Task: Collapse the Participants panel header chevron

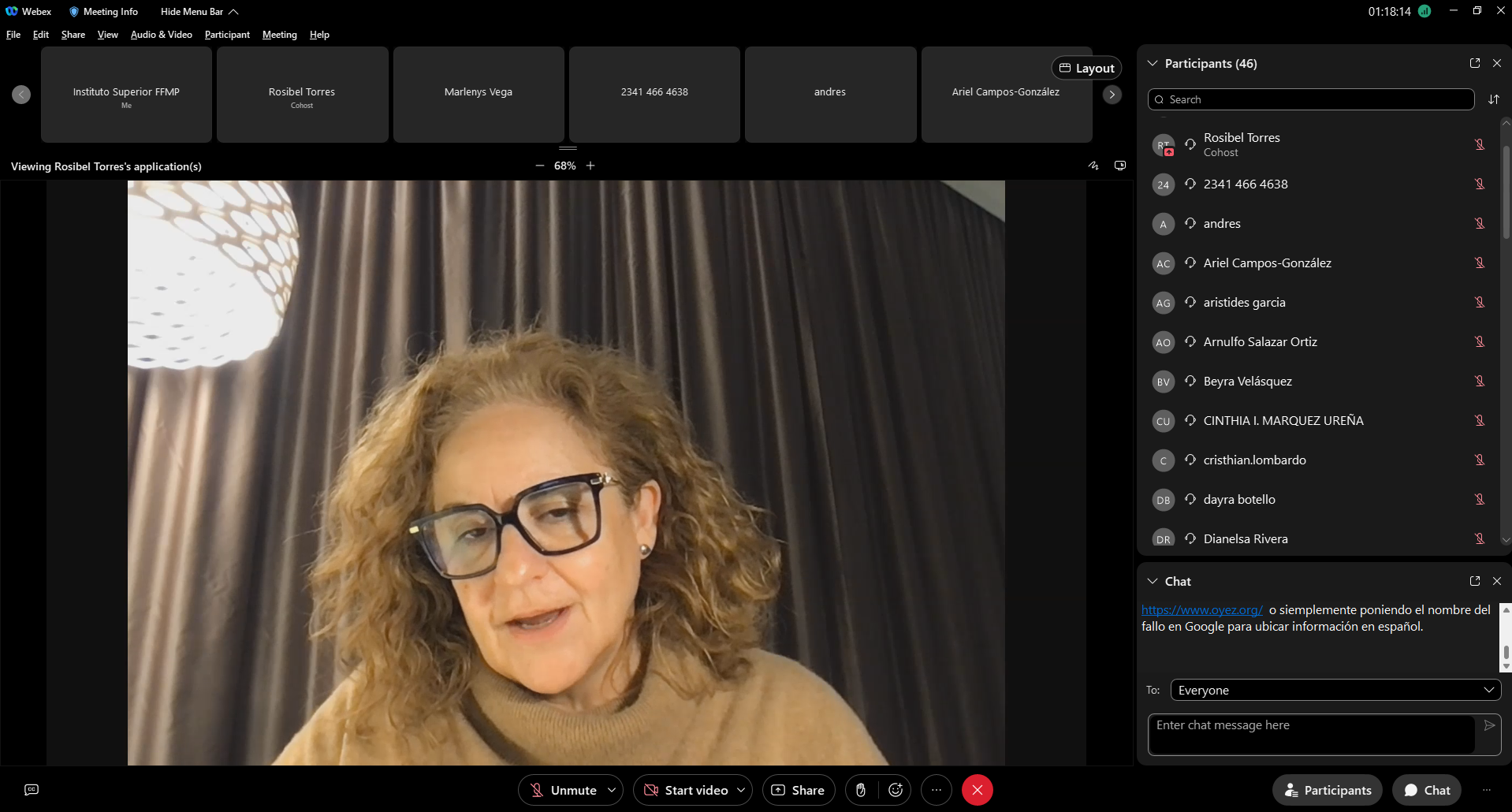Action: pos(1153,63)
